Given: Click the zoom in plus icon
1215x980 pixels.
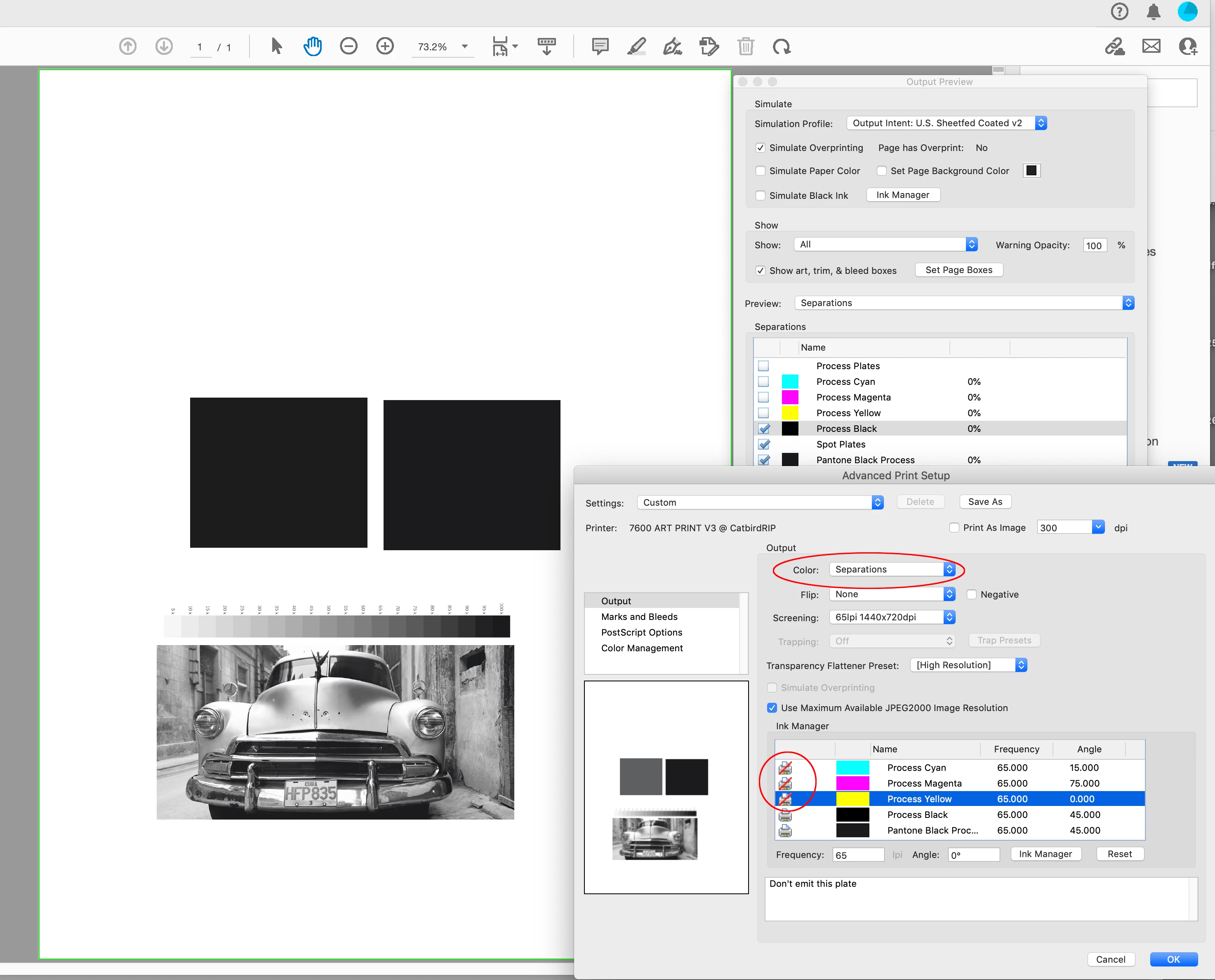Looking at the screenshot, I should click(385, 46).
